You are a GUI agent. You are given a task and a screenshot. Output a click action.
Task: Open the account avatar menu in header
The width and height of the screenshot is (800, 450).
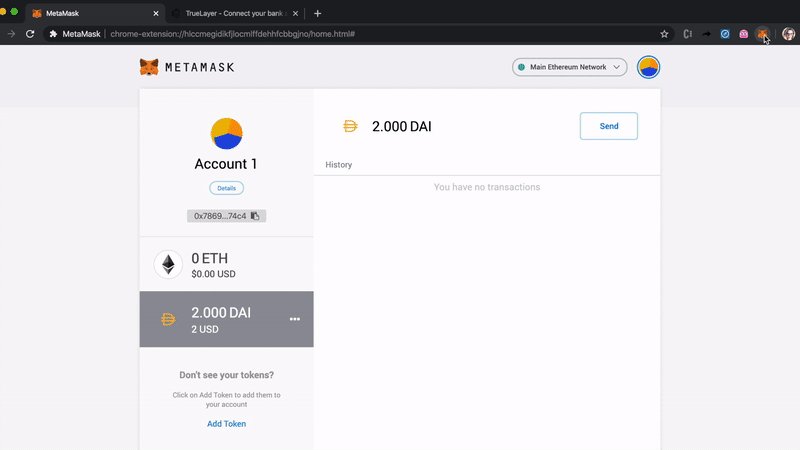click(648, 67)
